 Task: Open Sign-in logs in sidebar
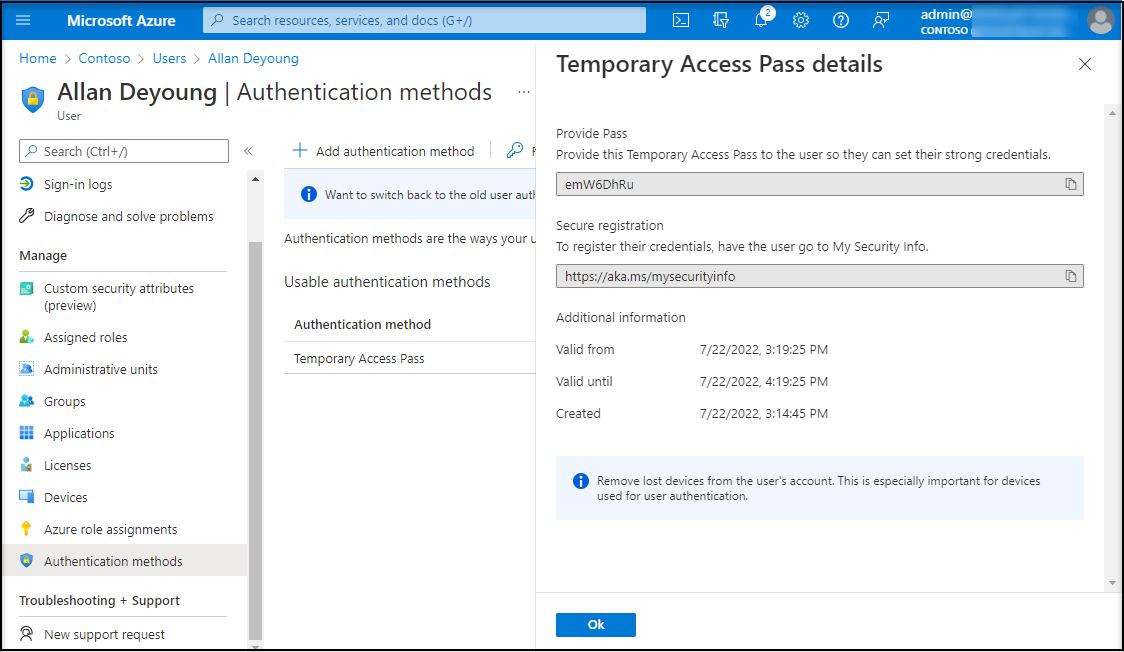tap(78, 184)
